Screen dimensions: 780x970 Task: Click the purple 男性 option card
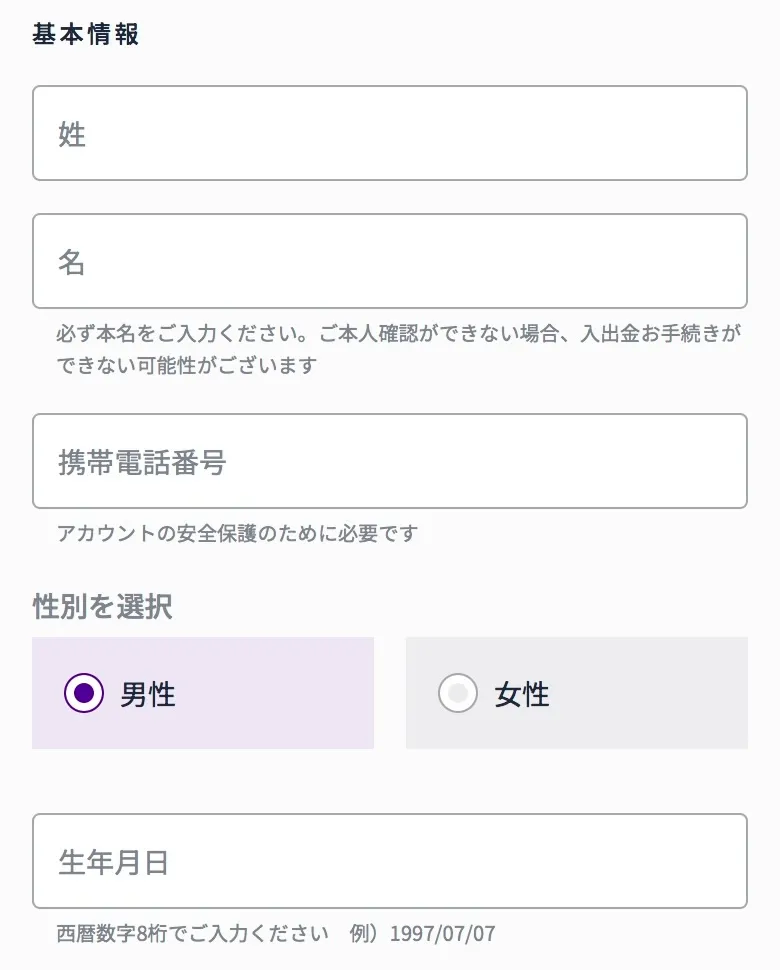point(203,693)
